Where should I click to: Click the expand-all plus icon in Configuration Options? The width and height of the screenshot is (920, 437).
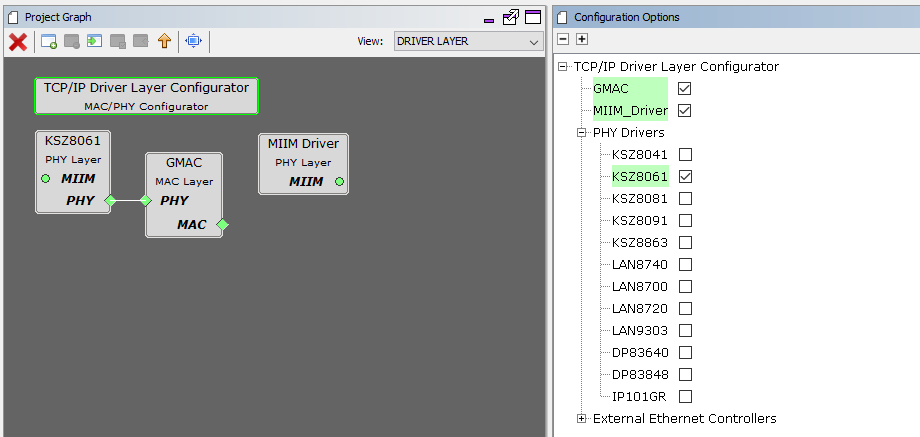581,39
